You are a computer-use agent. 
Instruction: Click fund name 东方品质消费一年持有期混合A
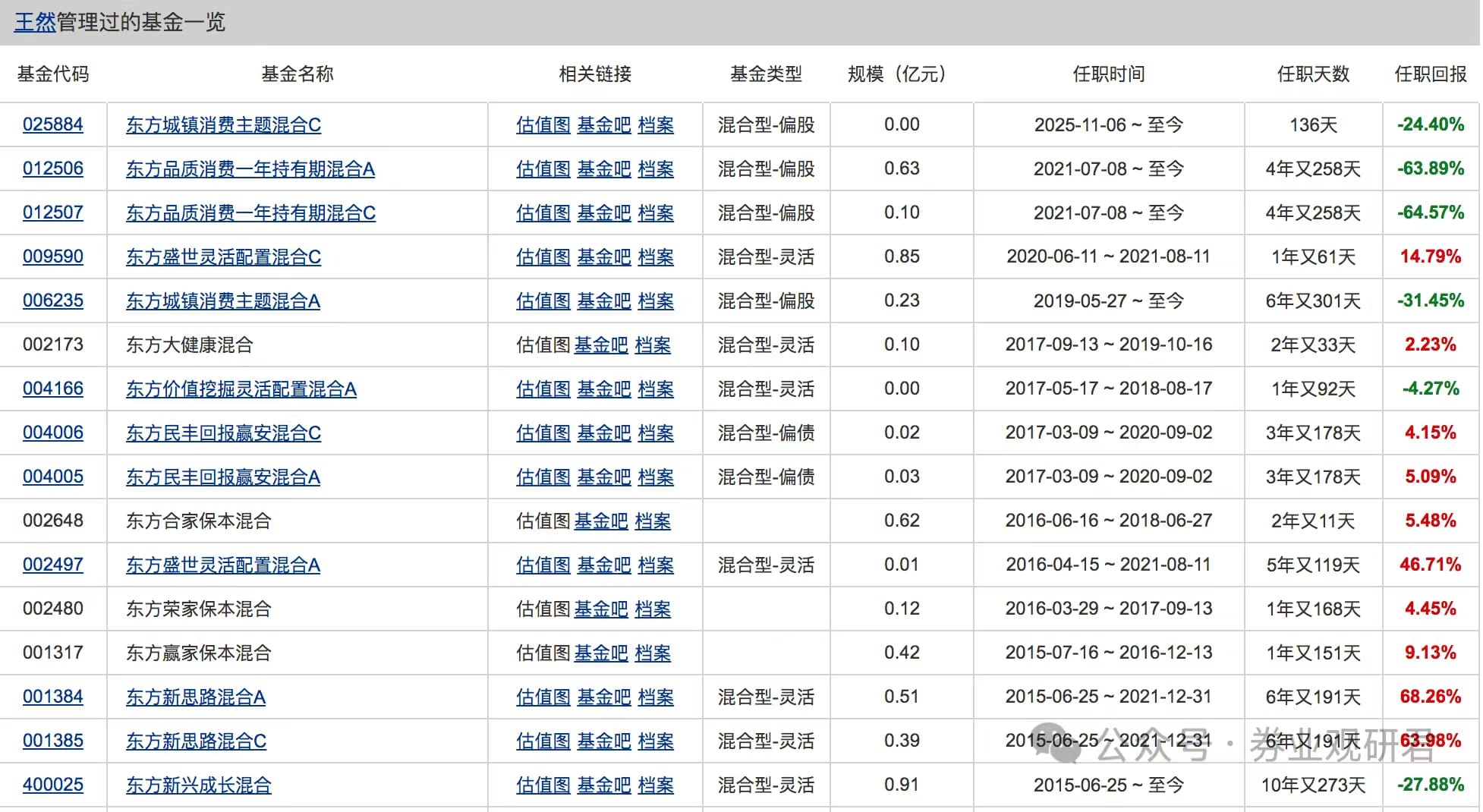pyautogui.click(x=250, y=169)
